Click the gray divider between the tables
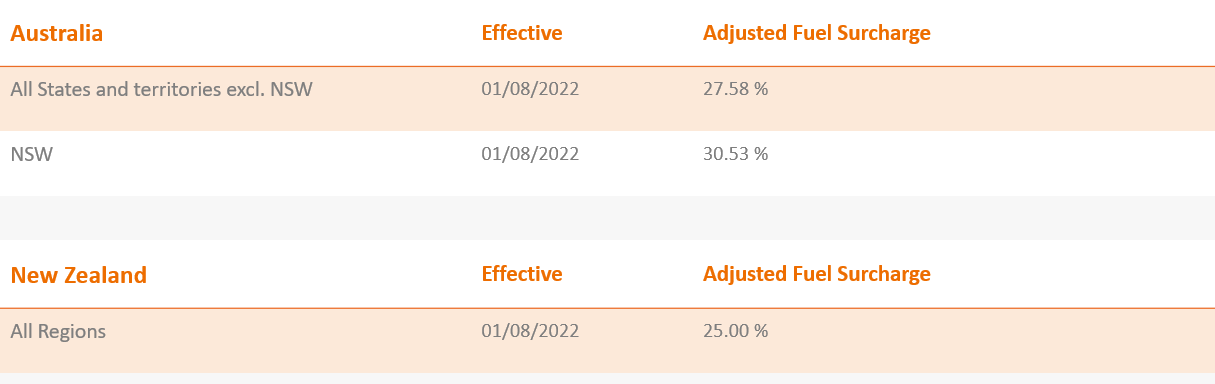1215x384 pixels. click(x=607, y=218)
